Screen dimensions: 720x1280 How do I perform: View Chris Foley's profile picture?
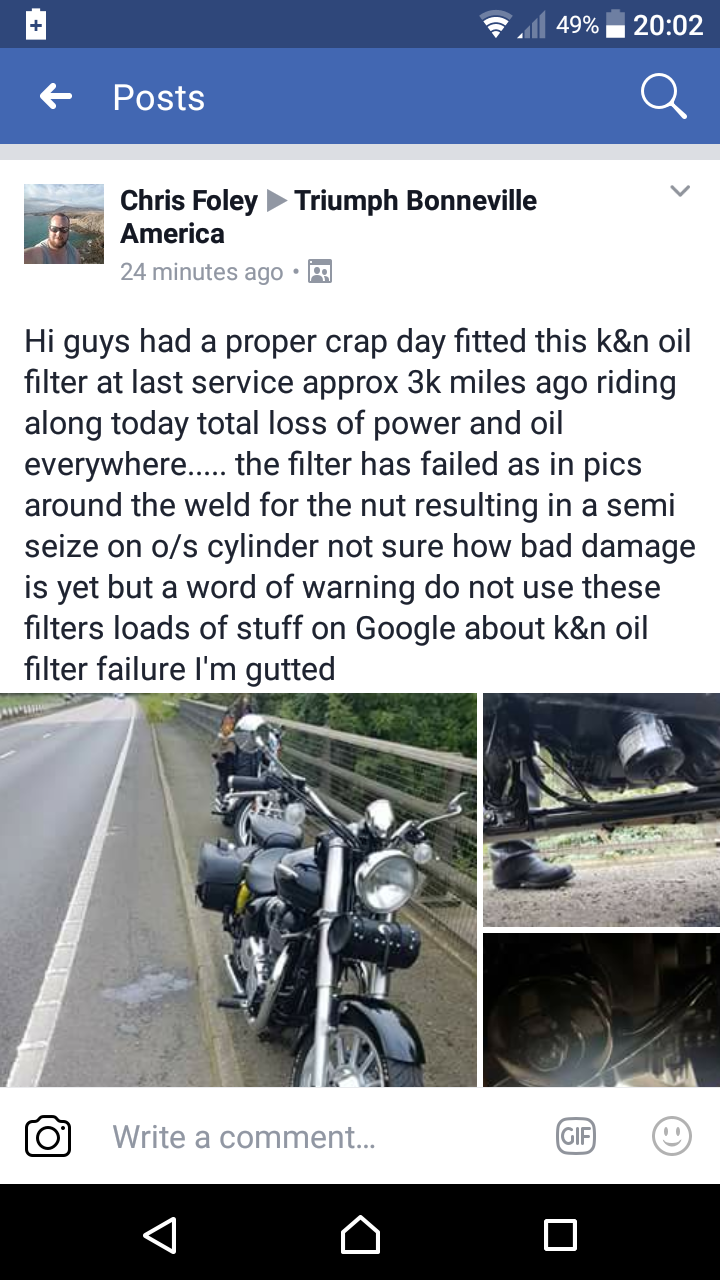(64, 224)
